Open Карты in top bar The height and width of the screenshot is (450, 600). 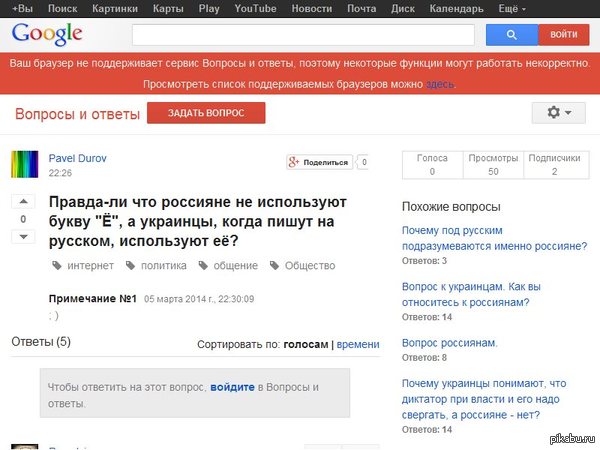168,8
